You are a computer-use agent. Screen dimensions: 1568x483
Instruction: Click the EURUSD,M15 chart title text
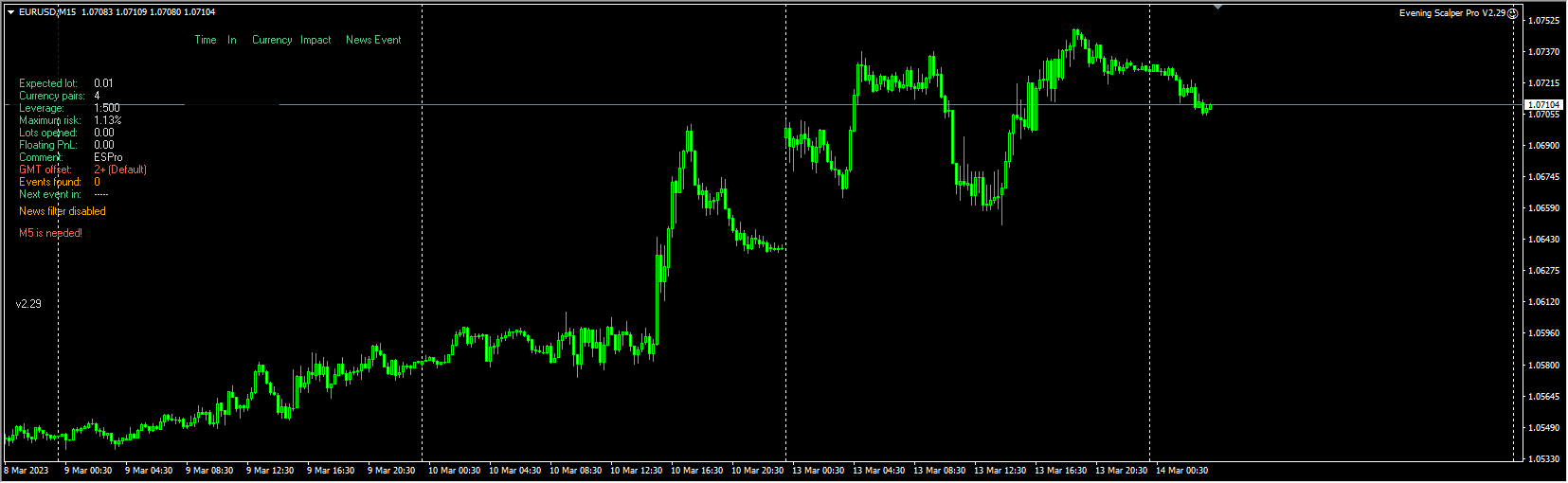point(47,12)
